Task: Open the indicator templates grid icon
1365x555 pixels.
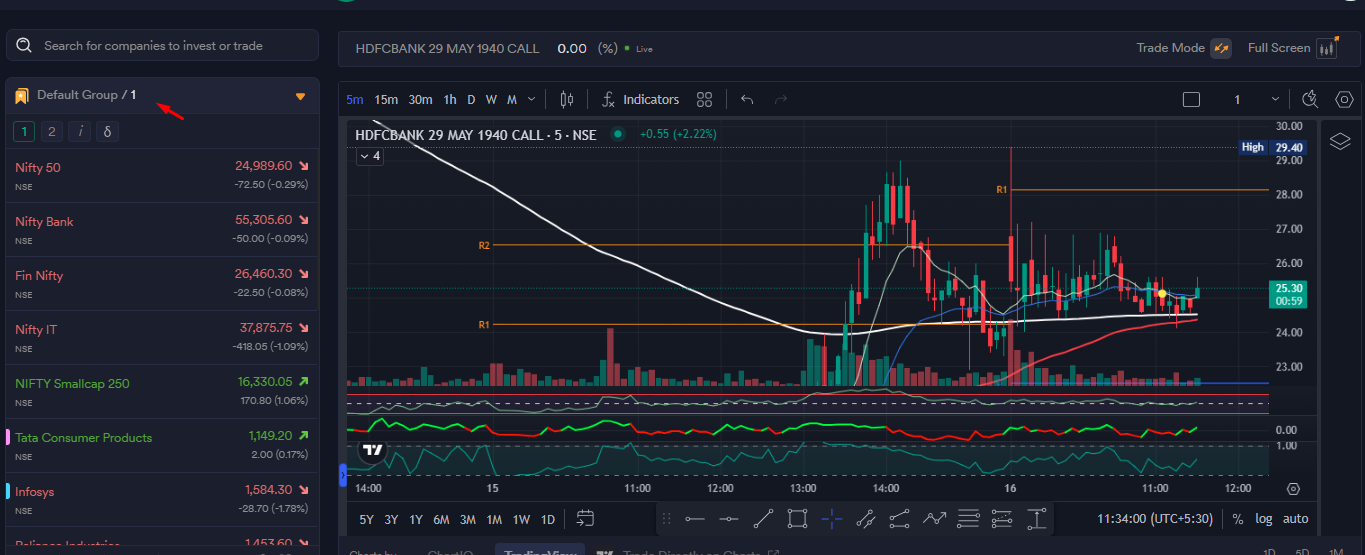Action: pos(704,99)
